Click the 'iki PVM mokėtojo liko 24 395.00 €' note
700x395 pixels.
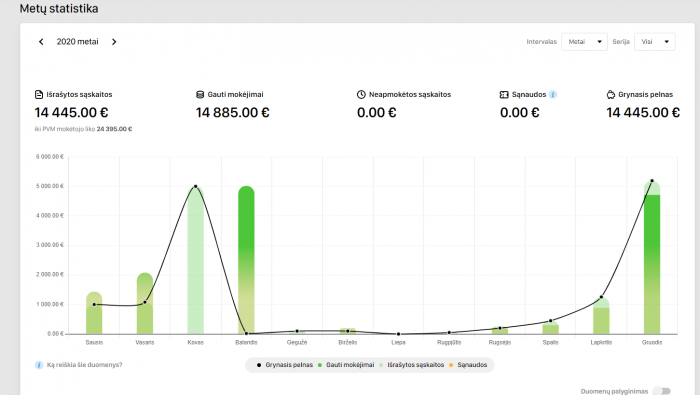point(83,129)
